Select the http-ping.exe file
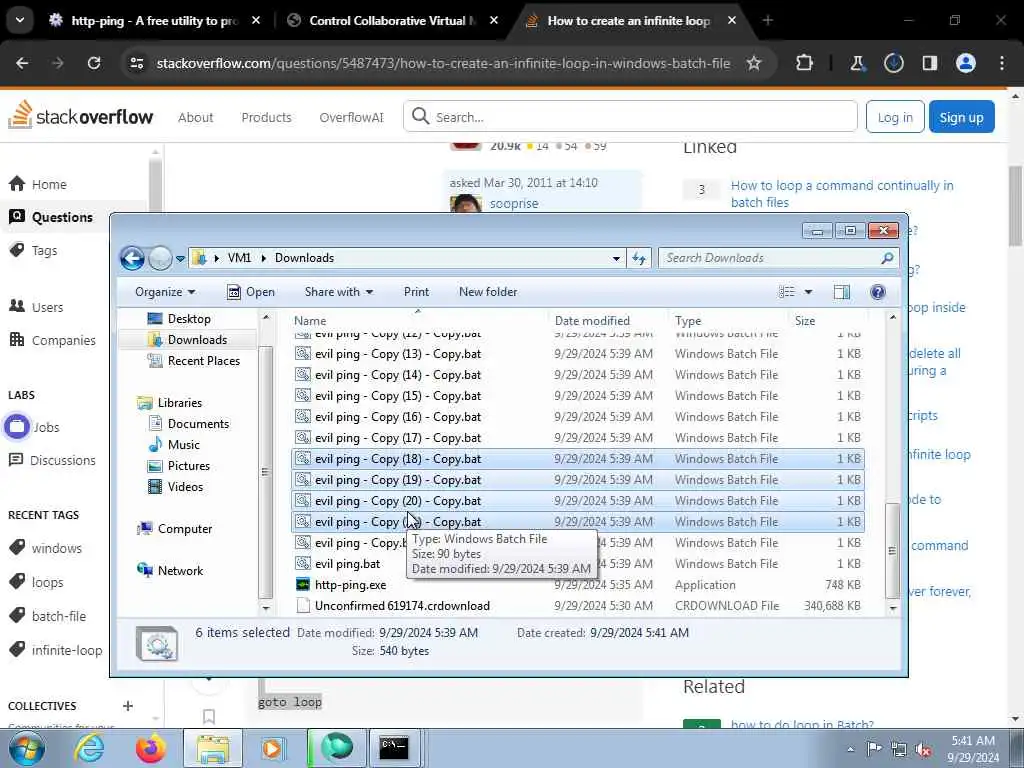1024x768 pixels. (578, 585)
